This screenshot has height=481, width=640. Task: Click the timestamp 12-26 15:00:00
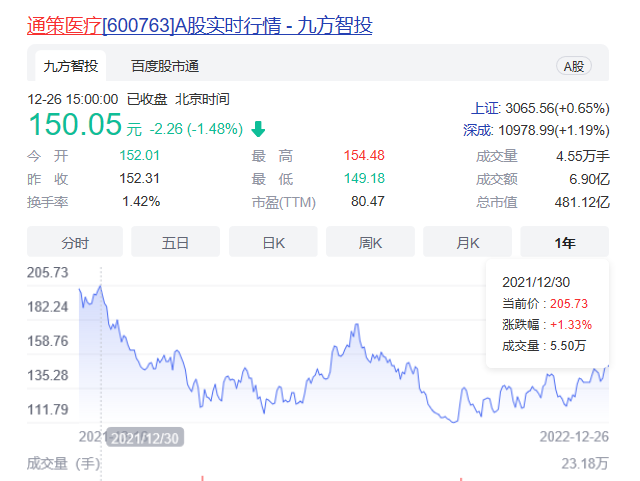[73, 99]
